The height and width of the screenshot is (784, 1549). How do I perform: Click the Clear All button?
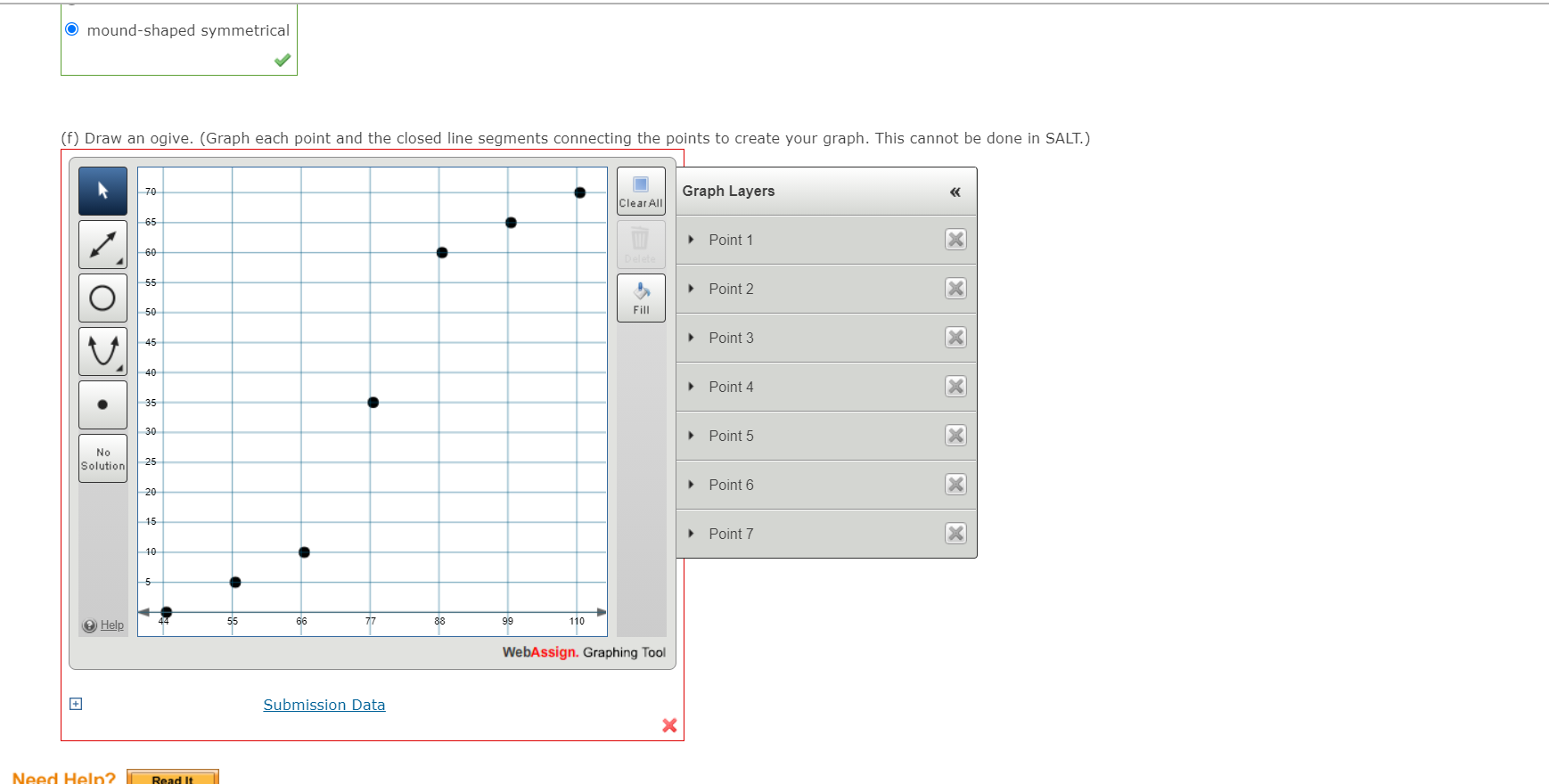[x=641, y=191]
